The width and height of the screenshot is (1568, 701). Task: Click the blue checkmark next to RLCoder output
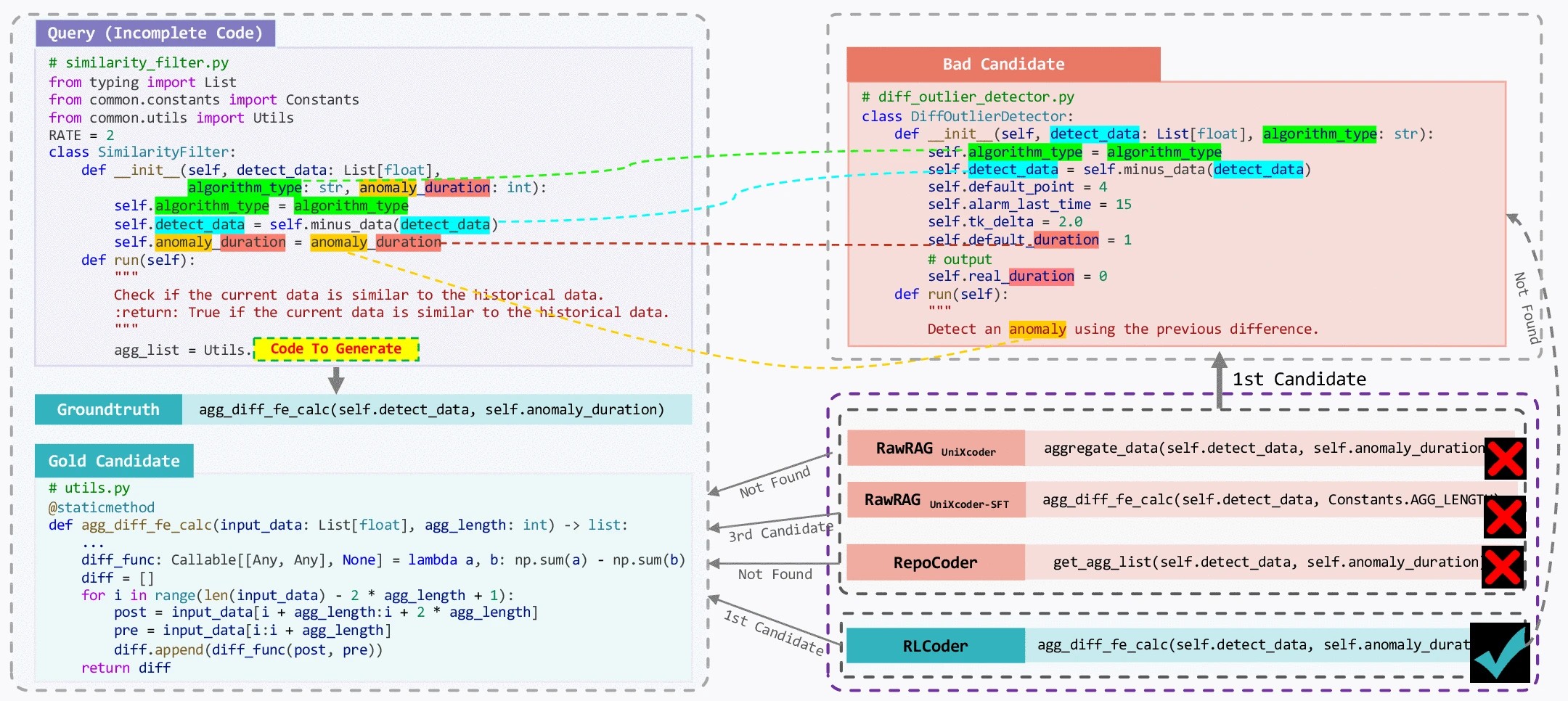(1500, 652)
